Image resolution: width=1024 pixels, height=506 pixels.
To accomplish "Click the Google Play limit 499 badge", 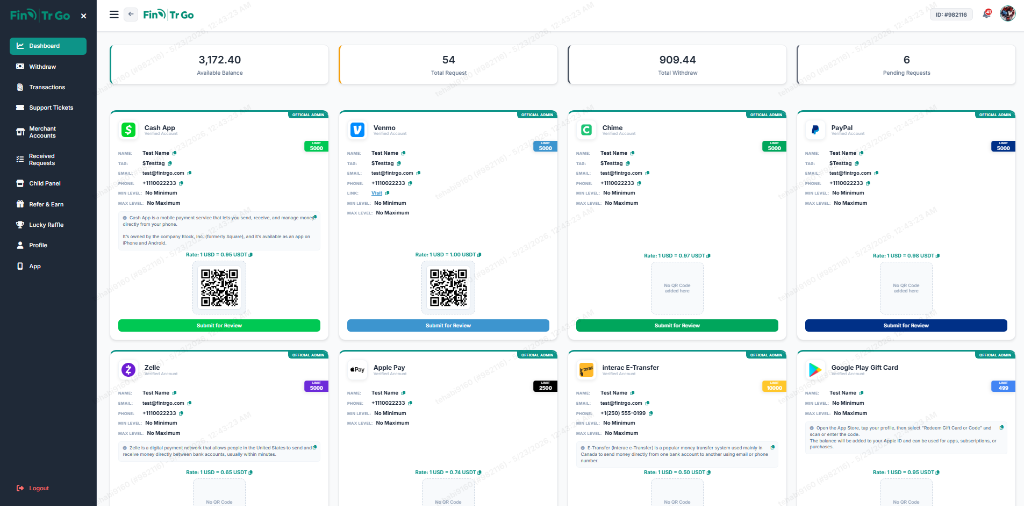I will [x=1003, y=387].
